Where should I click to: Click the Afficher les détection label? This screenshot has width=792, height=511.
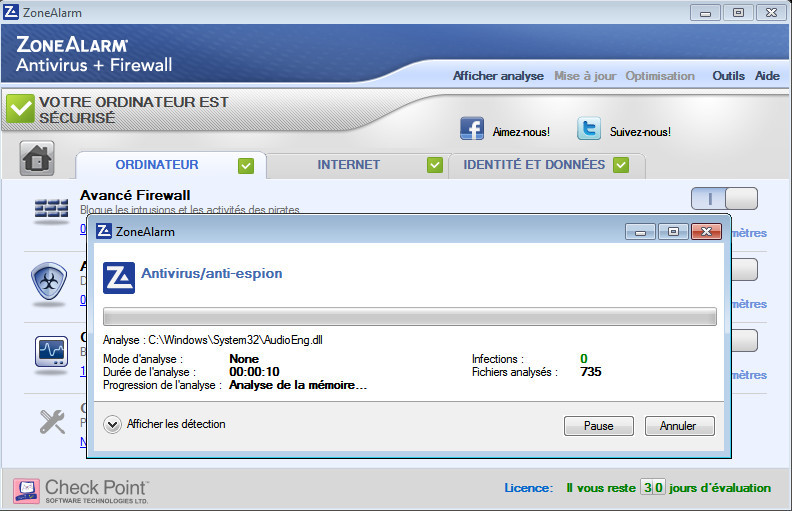click(176, 424)
